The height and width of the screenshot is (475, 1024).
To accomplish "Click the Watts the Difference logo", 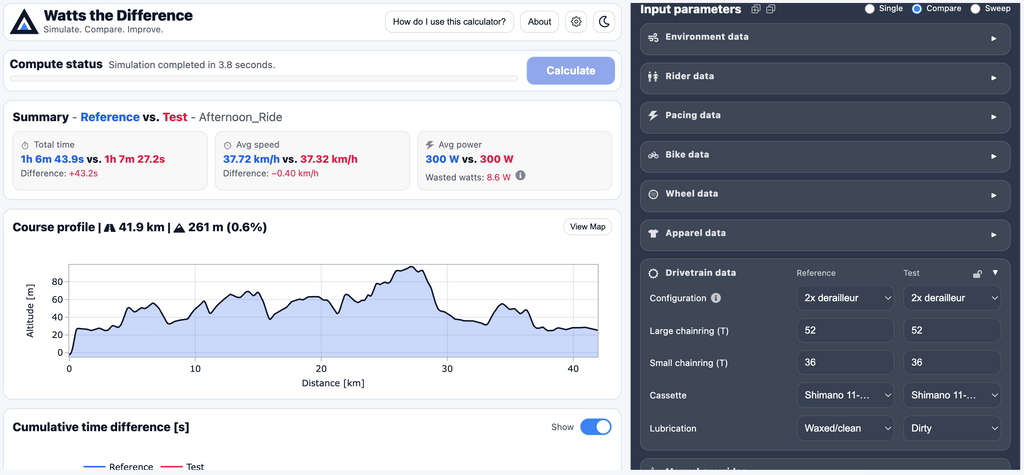I will click(26, 21).
